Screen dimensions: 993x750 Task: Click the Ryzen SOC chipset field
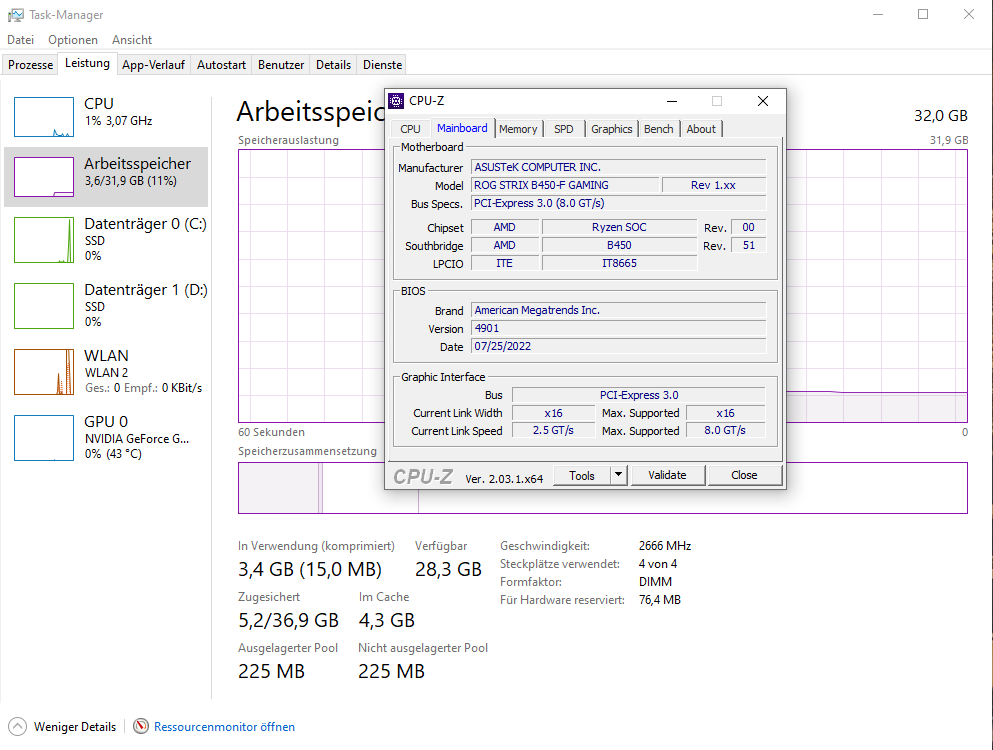click(x=619, y=227)
